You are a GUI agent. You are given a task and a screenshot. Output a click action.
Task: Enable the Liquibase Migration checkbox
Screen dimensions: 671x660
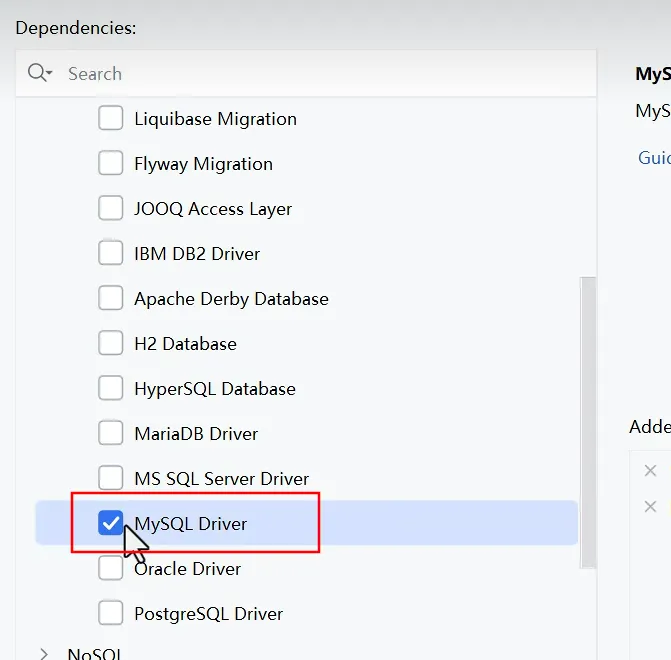[x=110, y=119]
